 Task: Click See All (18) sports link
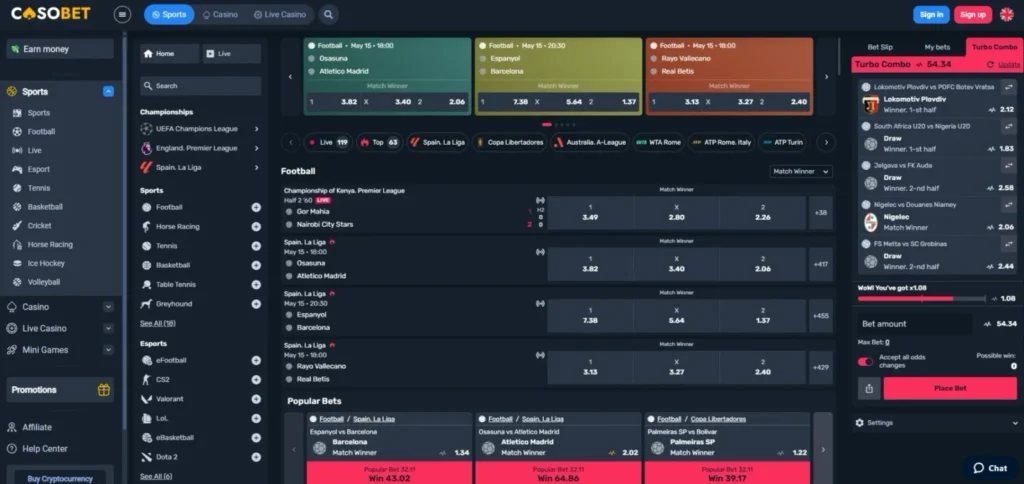[x=157, y=323]
